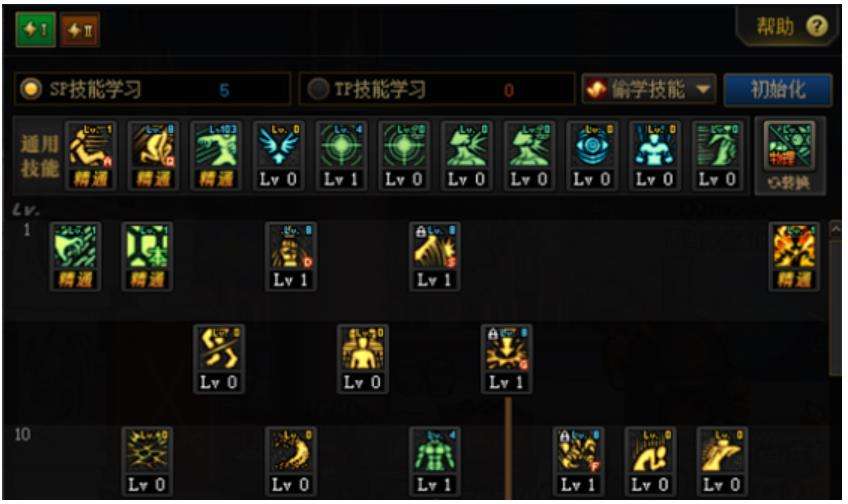Select the TP技能学习 radio button
Viewport: 848px width, 504px height.
click(318, 89)
